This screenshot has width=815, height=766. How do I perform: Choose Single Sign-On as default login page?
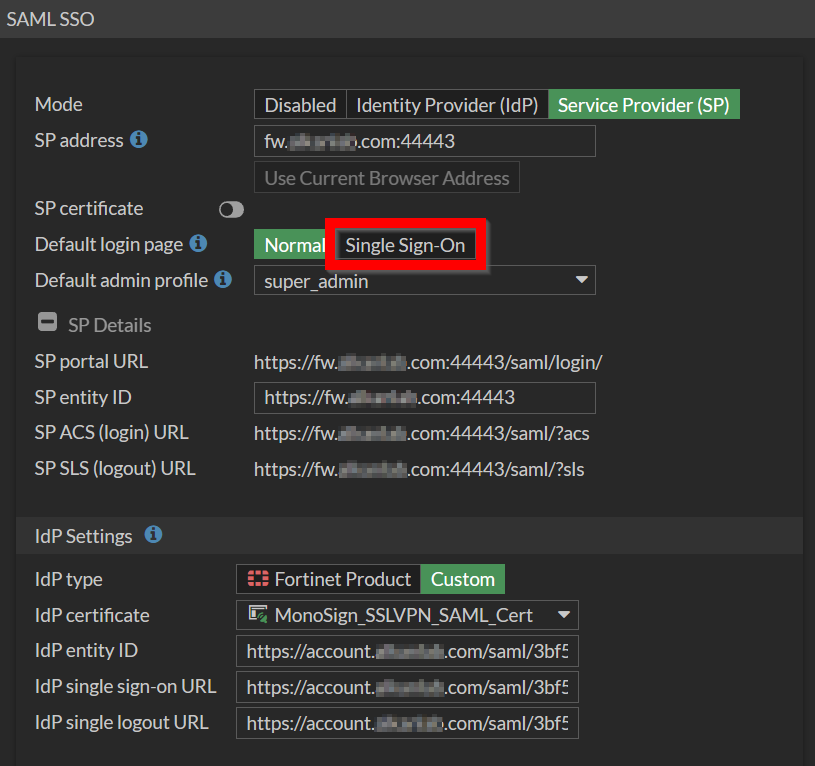click(x=405, y=245)
